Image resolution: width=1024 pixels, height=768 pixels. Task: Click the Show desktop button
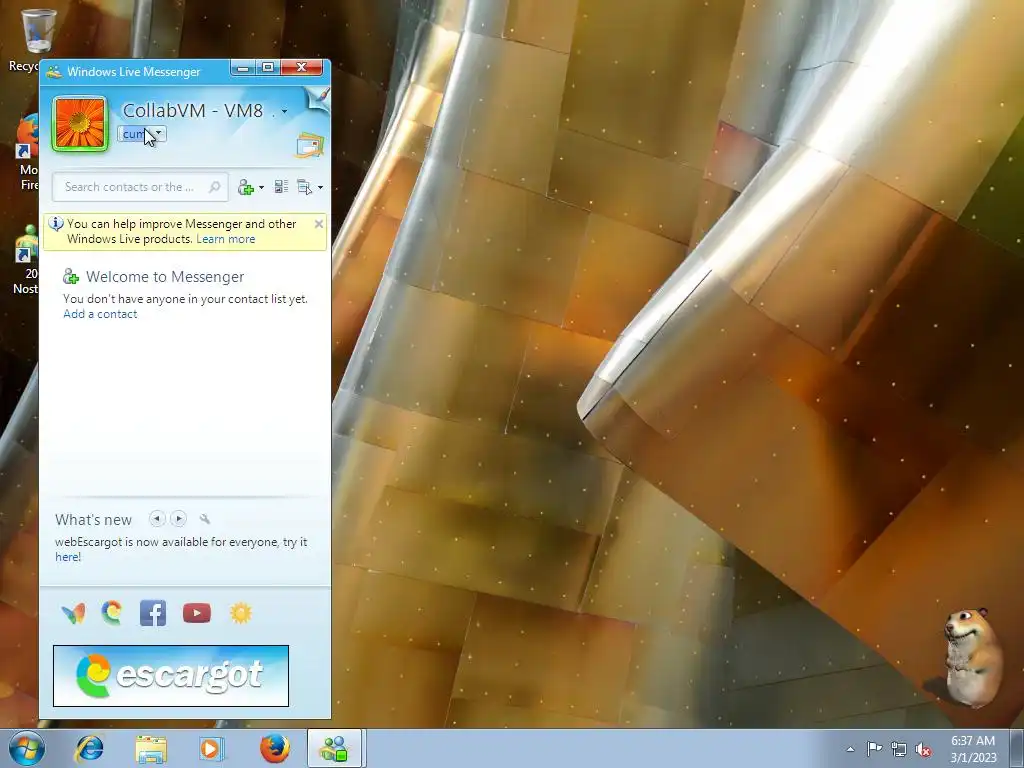pyautogui.click(x=1017, y=748)
